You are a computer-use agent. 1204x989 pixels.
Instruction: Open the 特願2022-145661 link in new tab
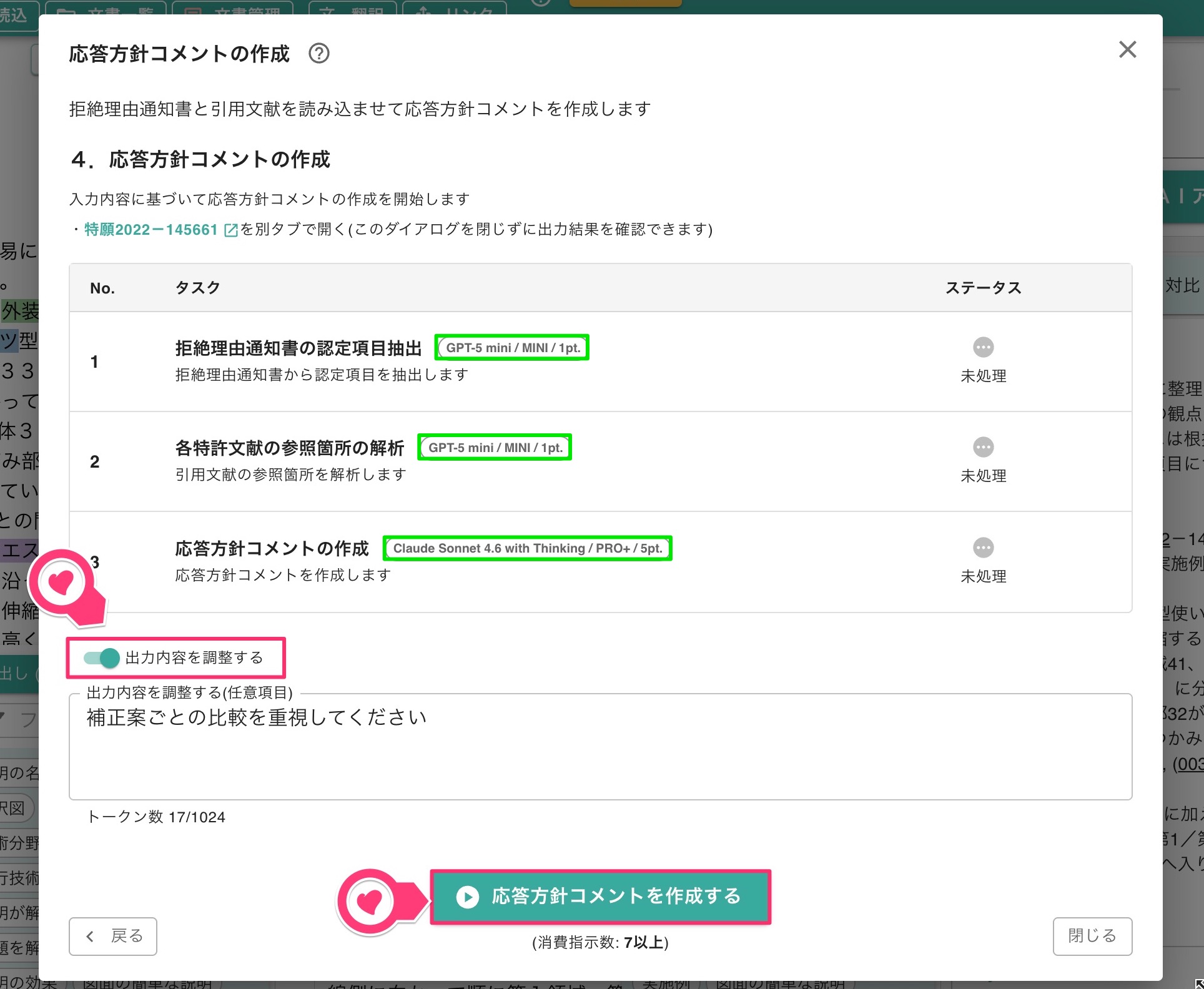[151, 230]
